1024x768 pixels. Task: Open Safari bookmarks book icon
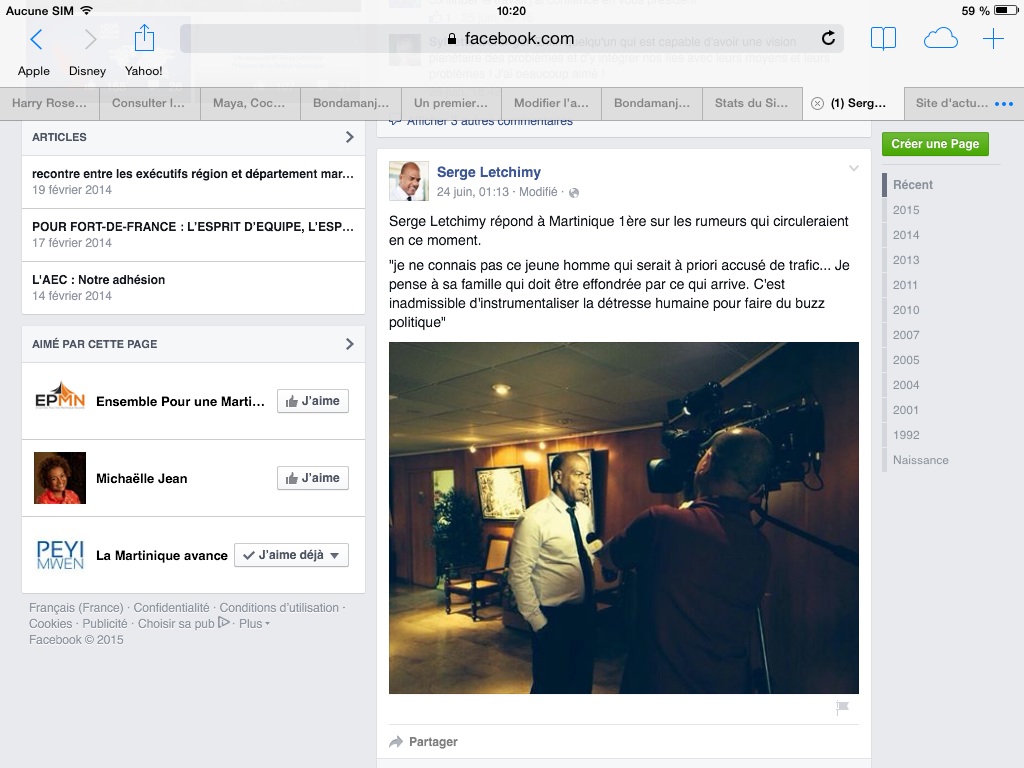click(883, 39)
